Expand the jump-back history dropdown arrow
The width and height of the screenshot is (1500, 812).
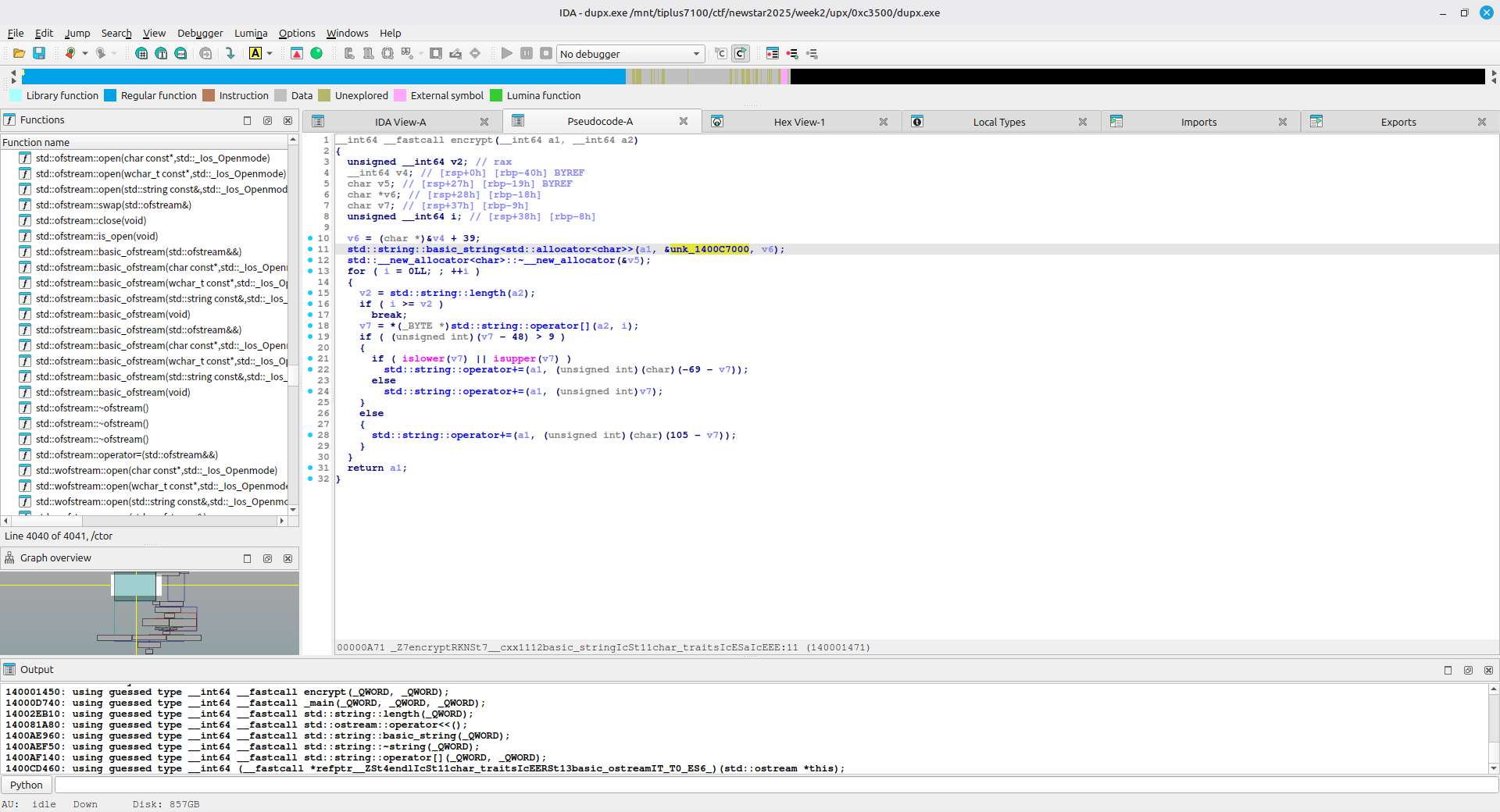coord(85,53)
